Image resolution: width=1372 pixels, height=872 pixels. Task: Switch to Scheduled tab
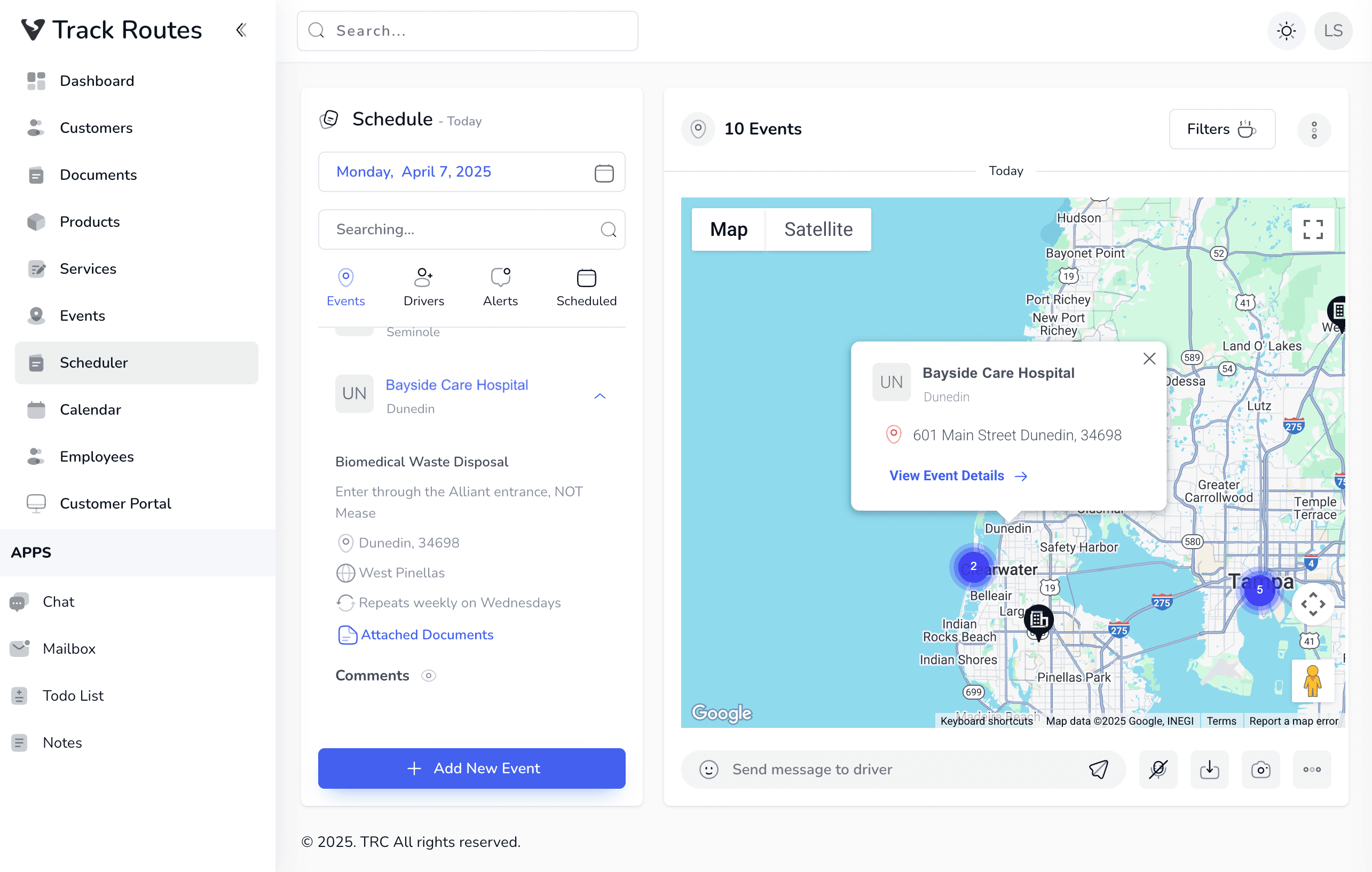pyautogui.click(x=586, y=288)
